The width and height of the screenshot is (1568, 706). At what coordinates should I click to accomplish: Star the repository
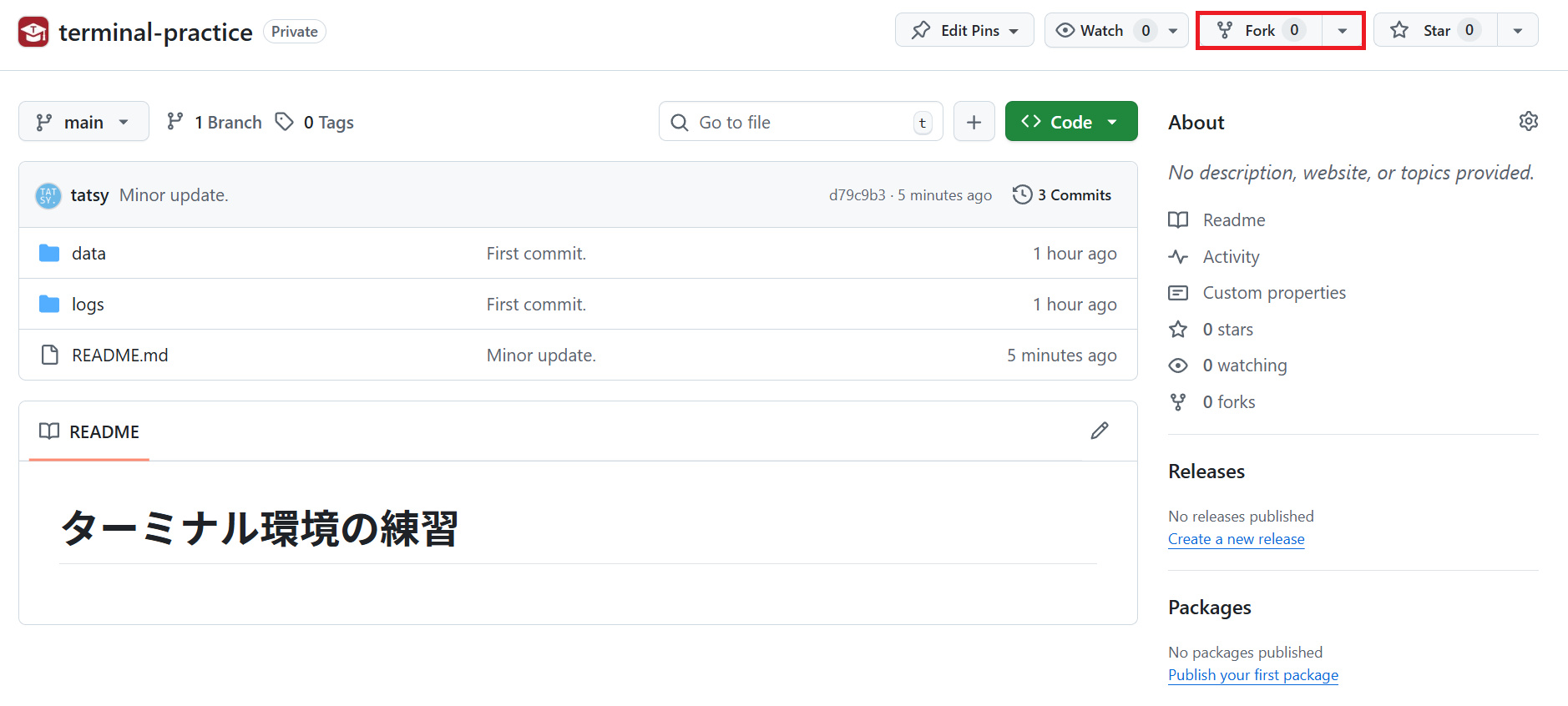[x=1436, y=30]
